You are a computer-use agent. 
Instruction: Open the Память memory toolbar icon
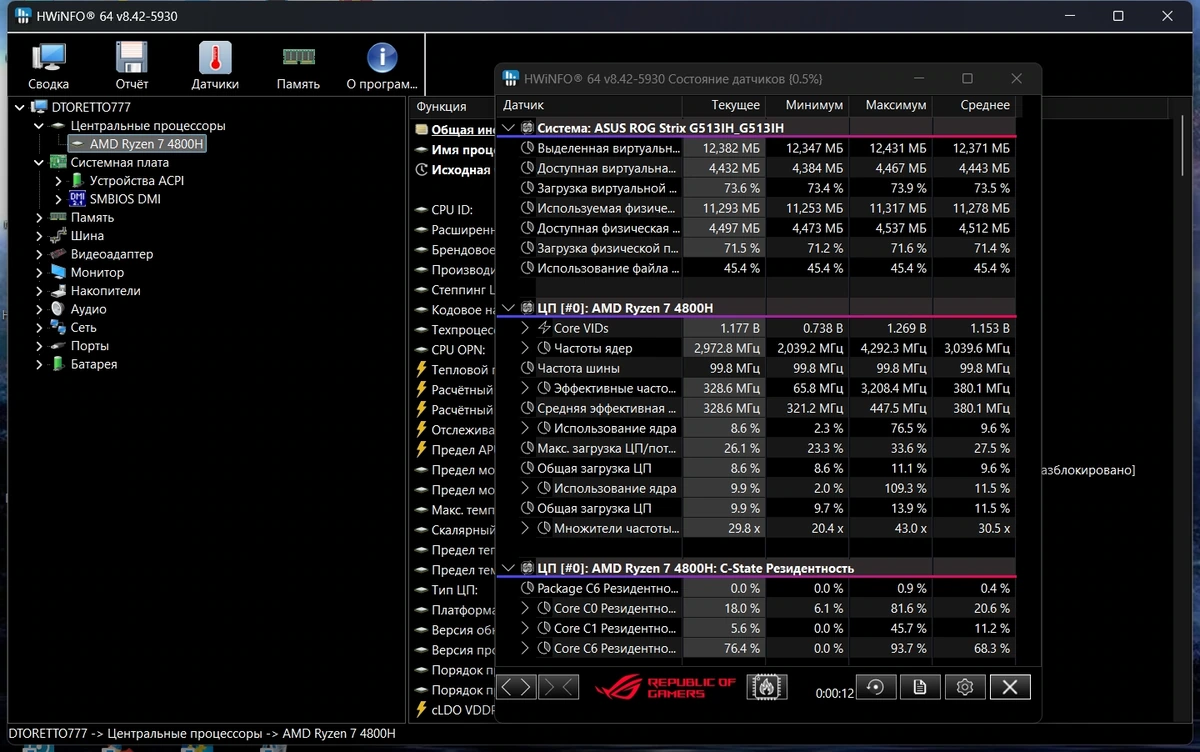298,66
